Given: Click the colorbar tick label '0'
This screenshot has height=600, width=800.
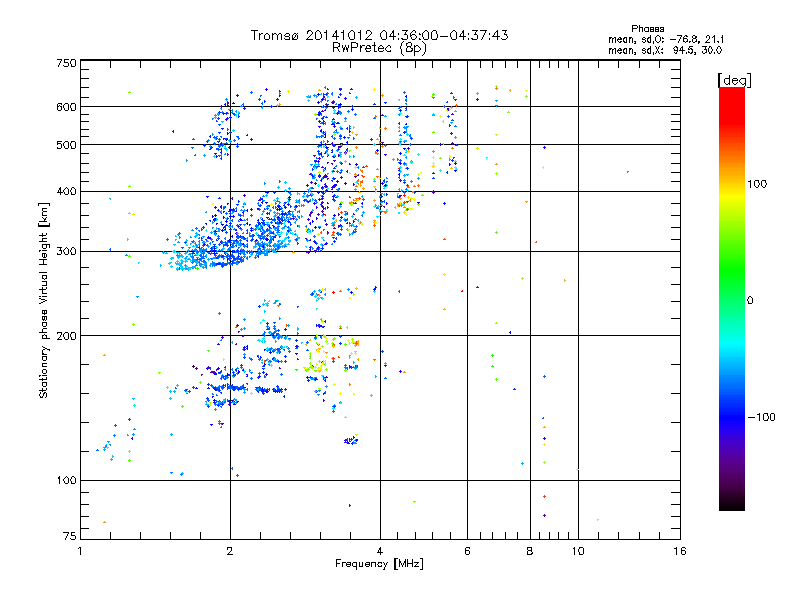Looking at the screenshot, I should pos(750,301).
